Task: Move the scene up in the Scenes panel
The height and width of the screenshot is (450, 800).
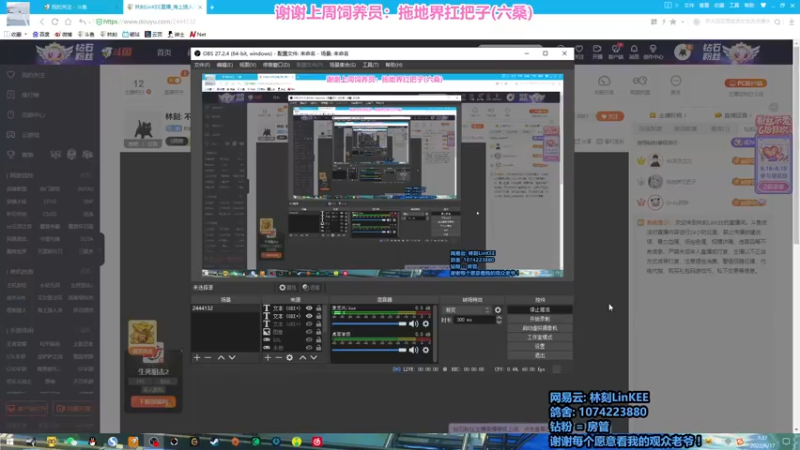Action: tap(221, 358)
